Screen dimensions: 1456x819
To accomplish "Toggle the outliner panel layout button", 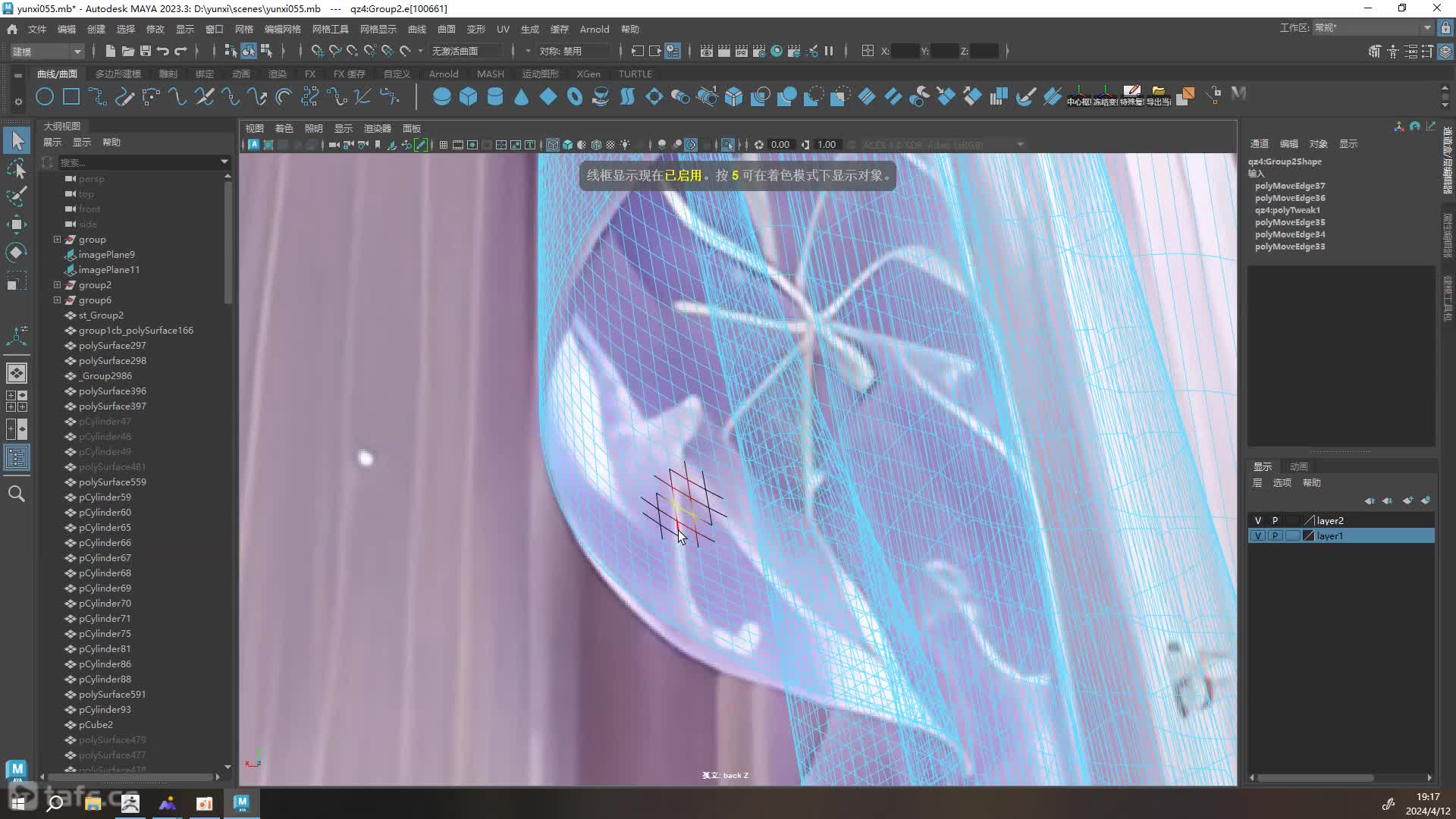I will (17, 457).
